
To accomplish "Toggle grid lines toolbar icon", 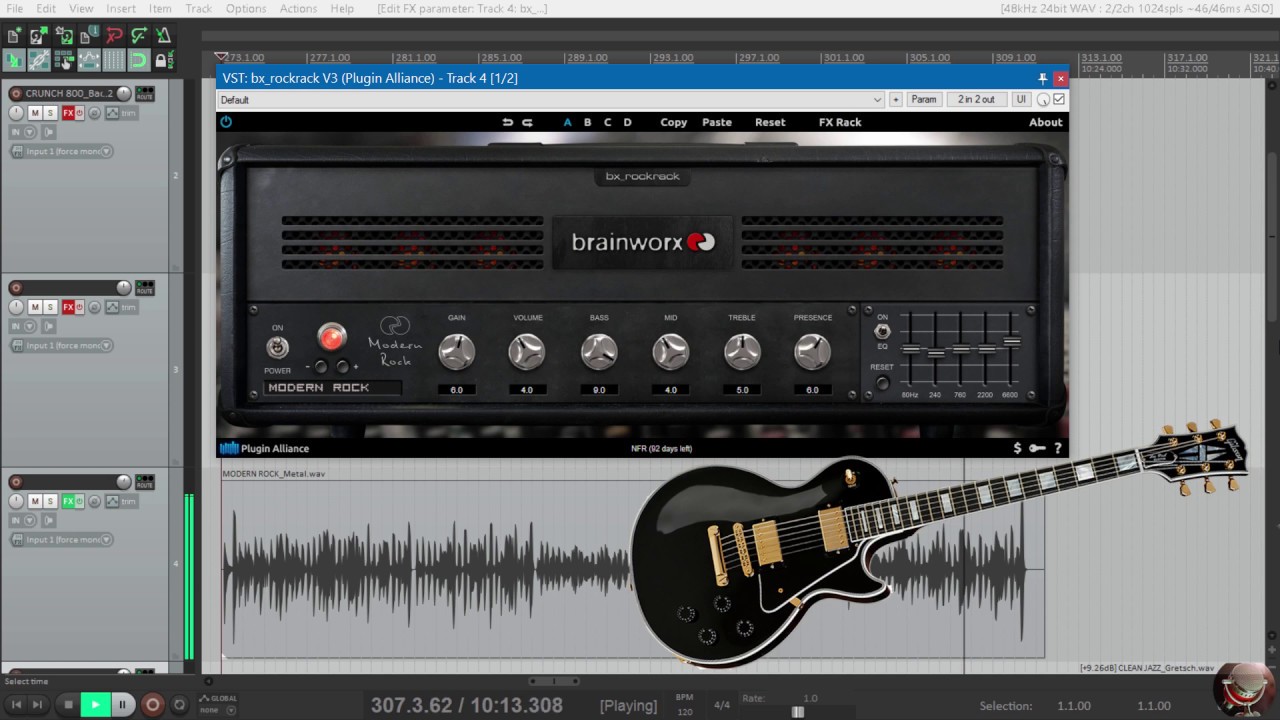I will pos(114,61).
